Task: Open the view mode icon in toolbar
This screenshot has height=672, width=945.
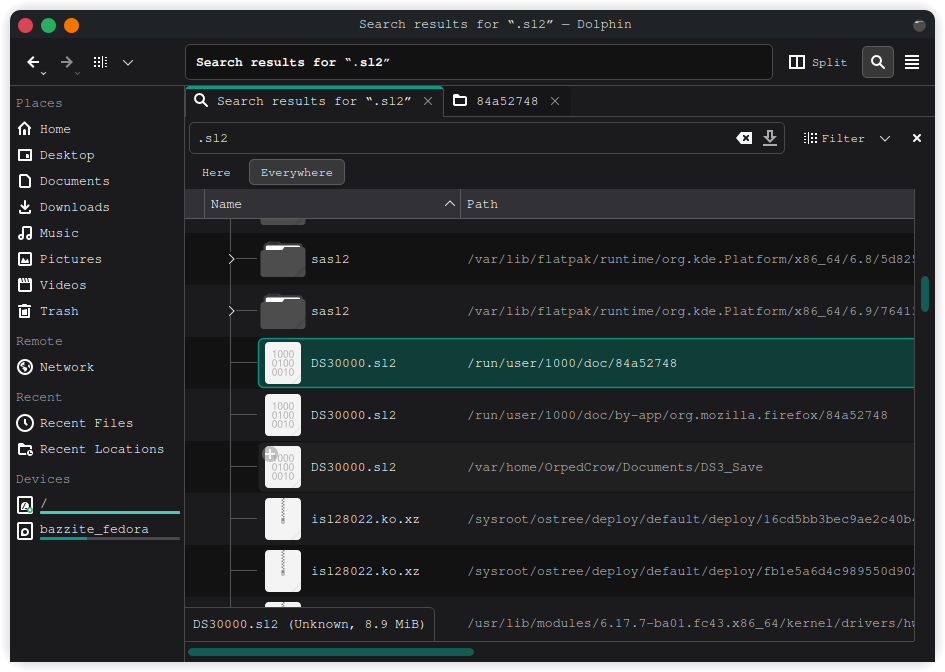Action: [x=100, y=62]
